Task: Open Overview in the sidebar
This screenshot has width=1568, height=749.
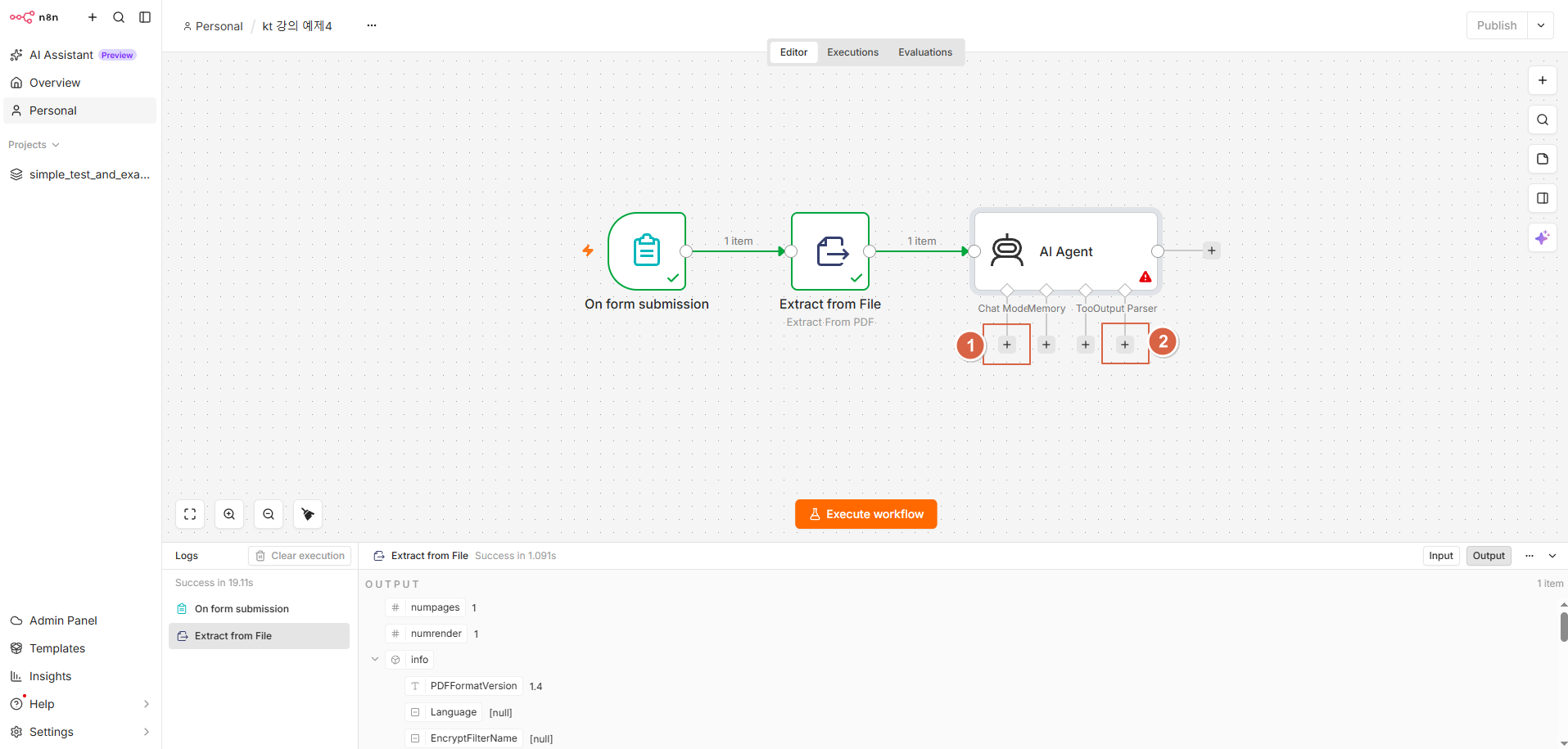Action: pos(80,83)
